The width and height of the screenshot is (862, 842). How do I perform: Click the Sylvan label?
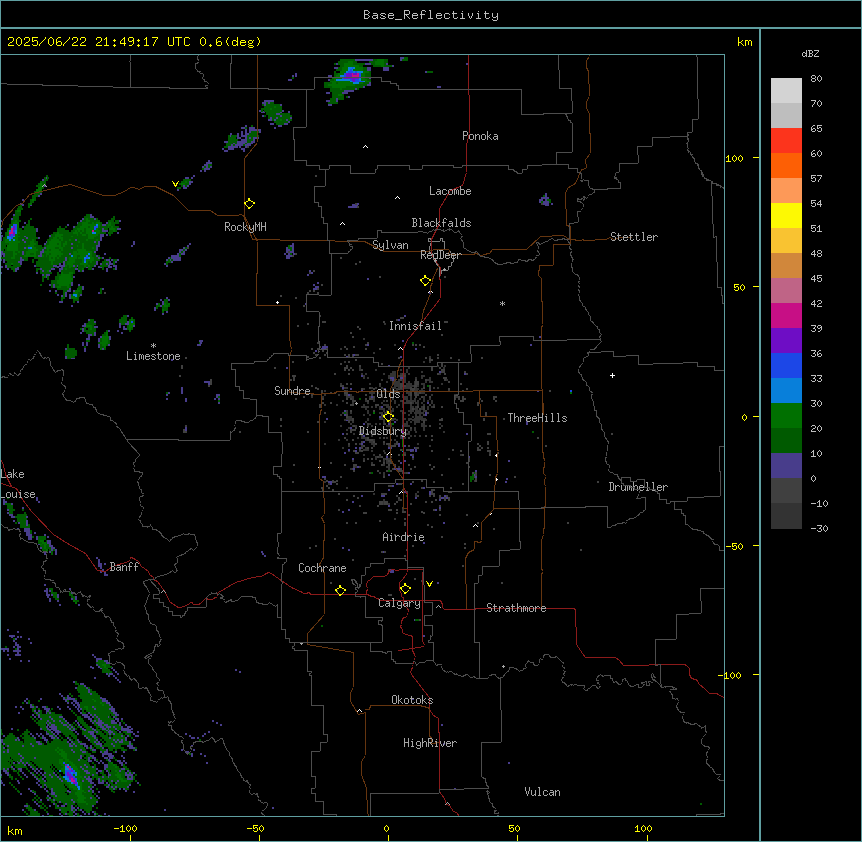tap(390, 245)
